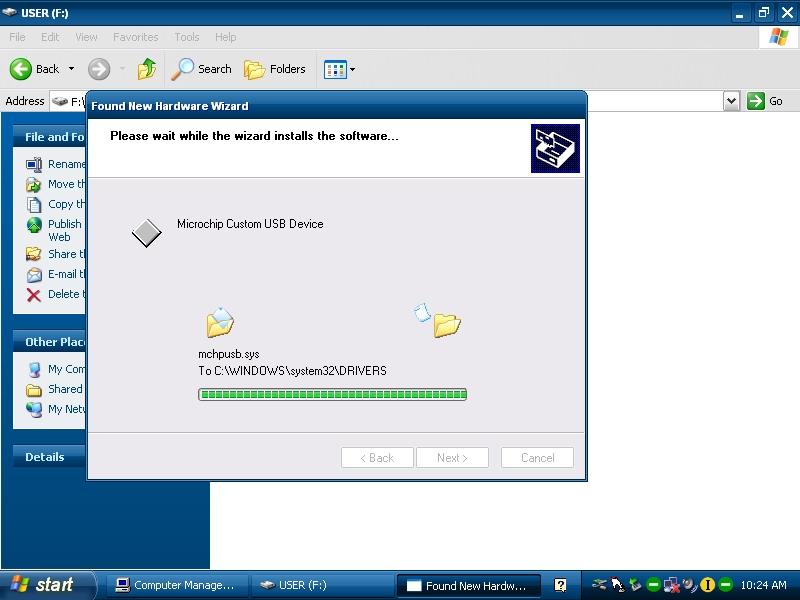Click the wizard's Back button
The height and width of the screenshot is (600, 800).
(377, 458)
